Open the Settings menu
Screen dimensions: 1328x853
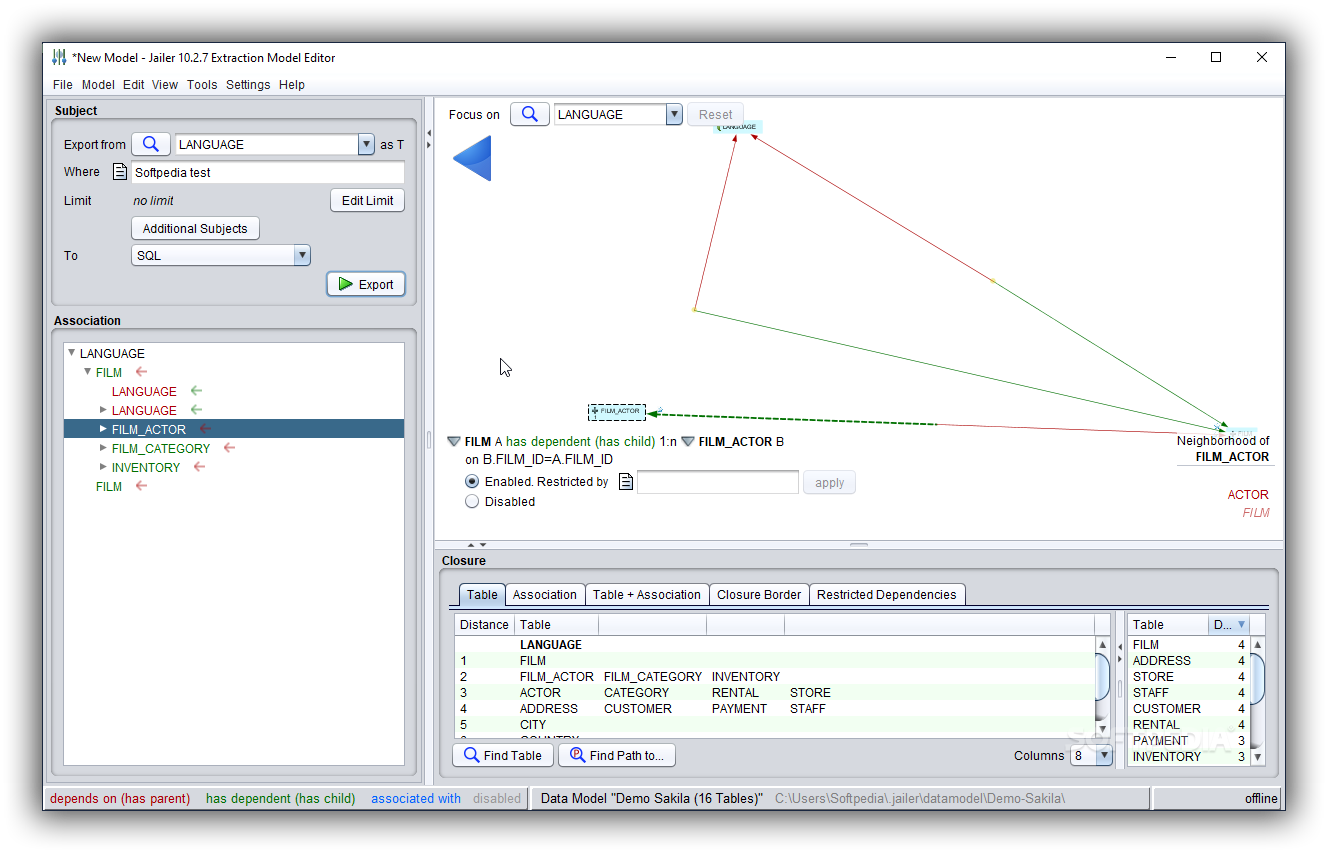pos(248,85)
